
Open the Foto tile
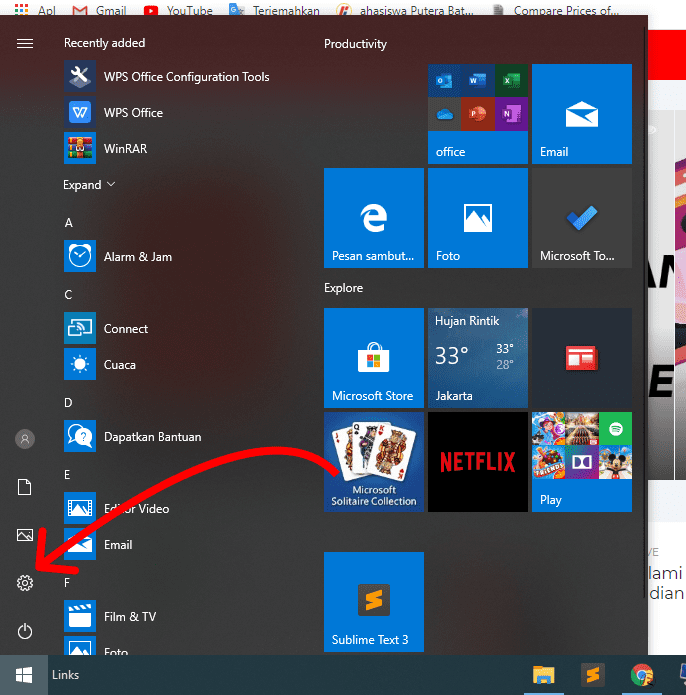coord(478,218)
